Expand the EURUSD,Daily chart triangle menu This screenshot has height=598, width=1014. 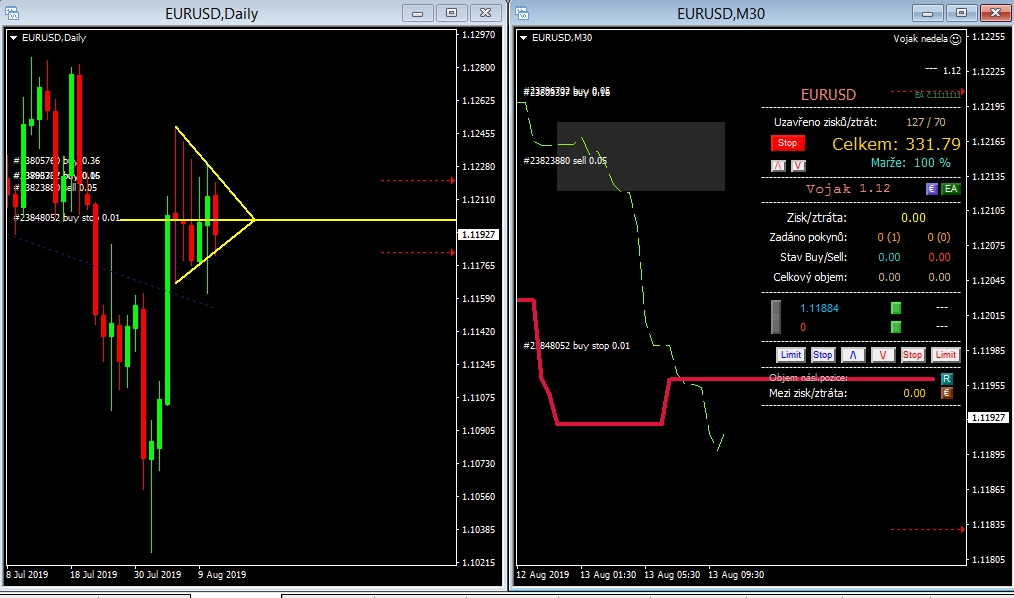coord(13,38)
